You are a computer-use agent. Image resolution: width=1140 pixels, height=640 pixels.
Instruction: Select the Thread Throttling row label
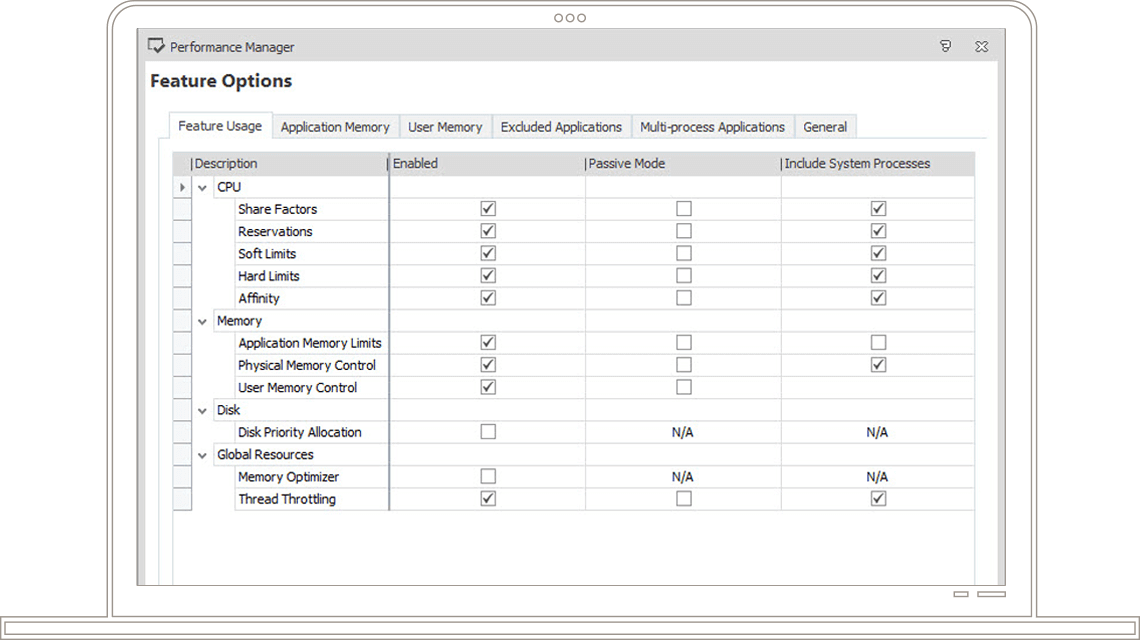tap(287, 500)
